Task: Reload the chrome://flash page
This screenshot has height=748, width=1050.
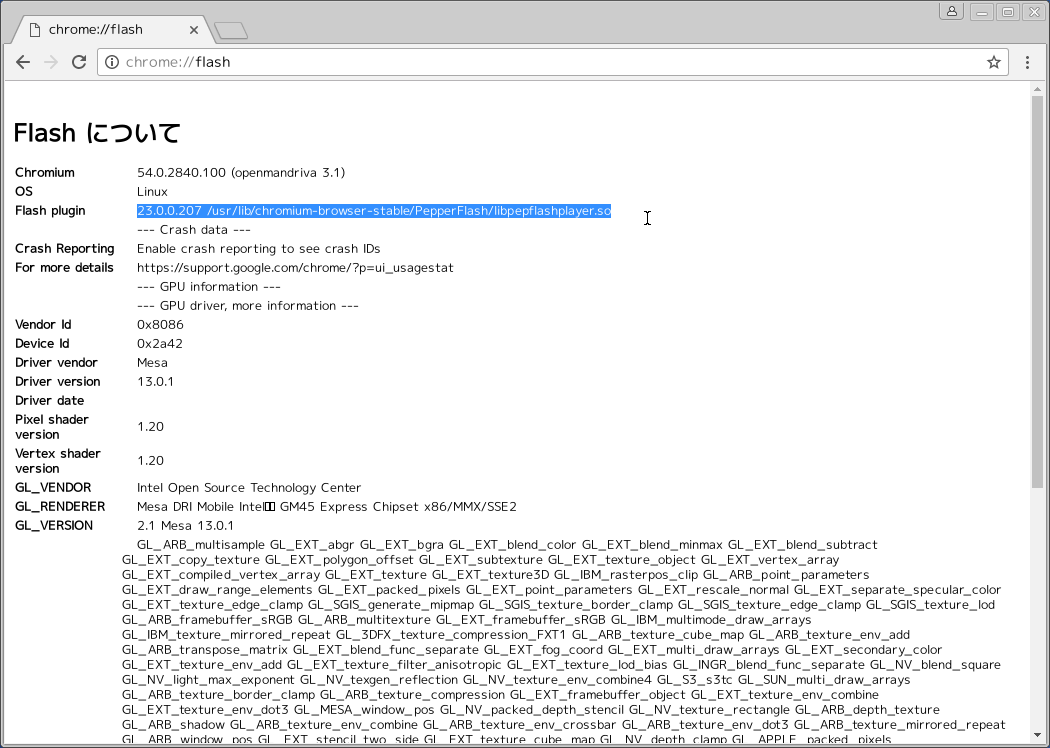Action: point(79,62)
